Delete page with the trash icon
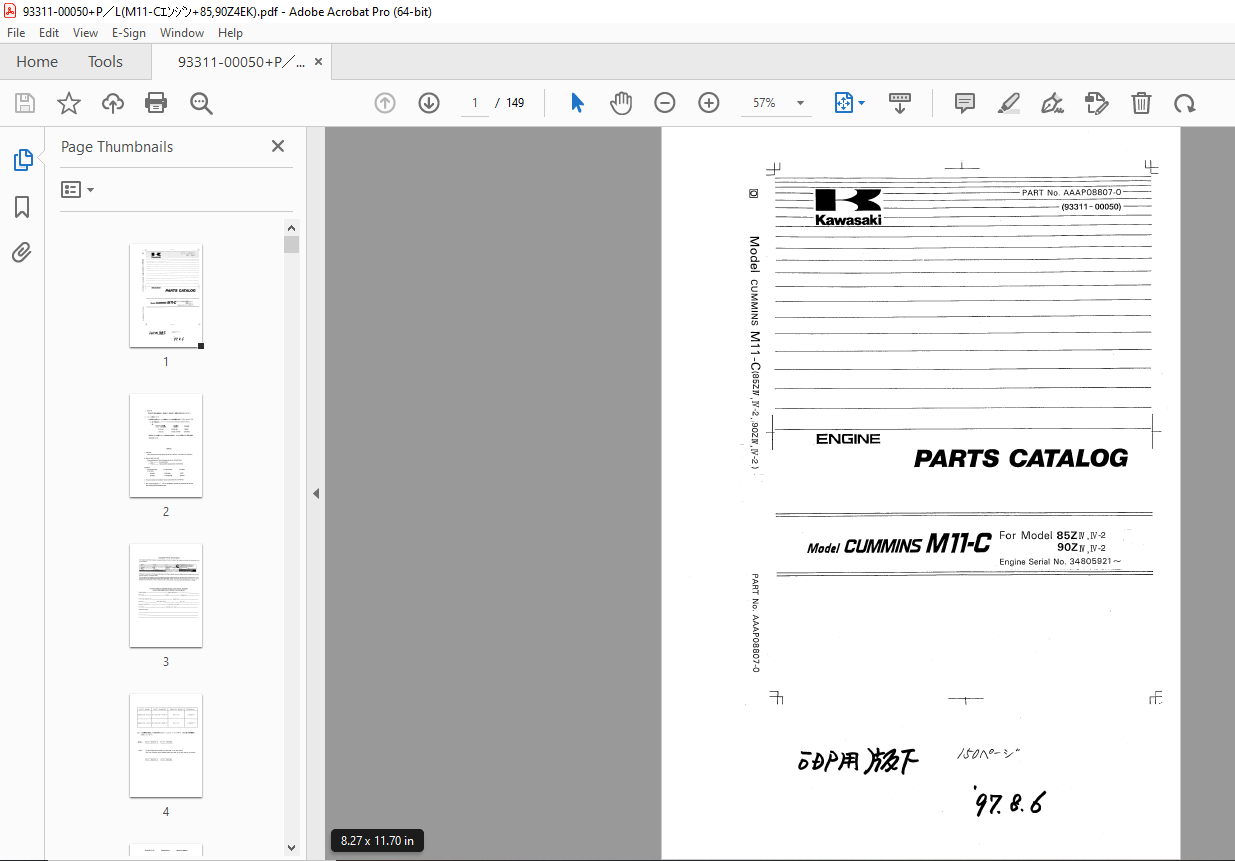 (1141, 103)
